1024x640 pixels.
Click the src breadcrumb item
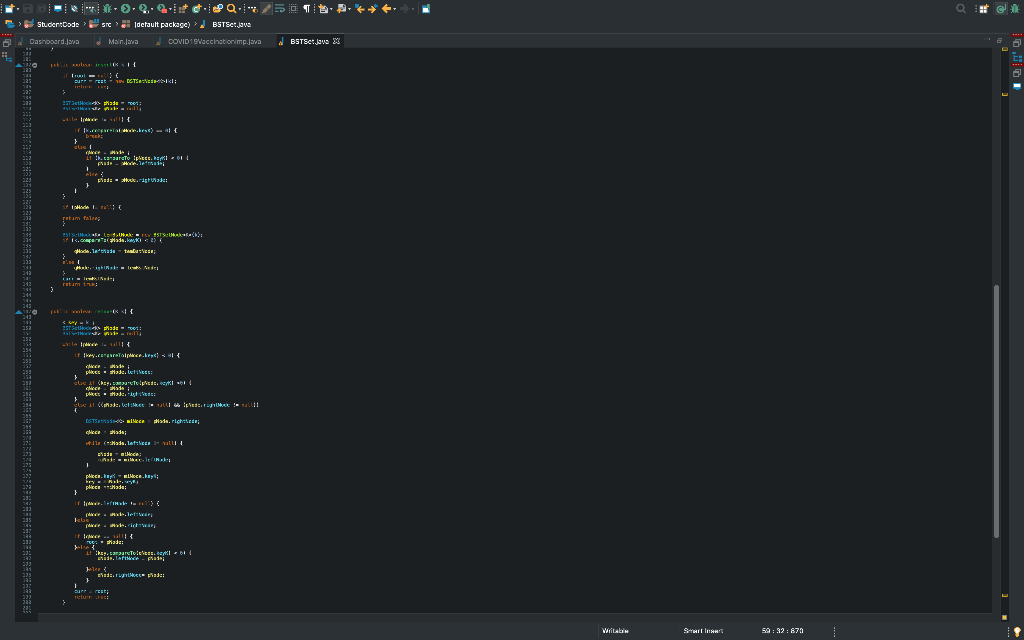tap(106, 24)
